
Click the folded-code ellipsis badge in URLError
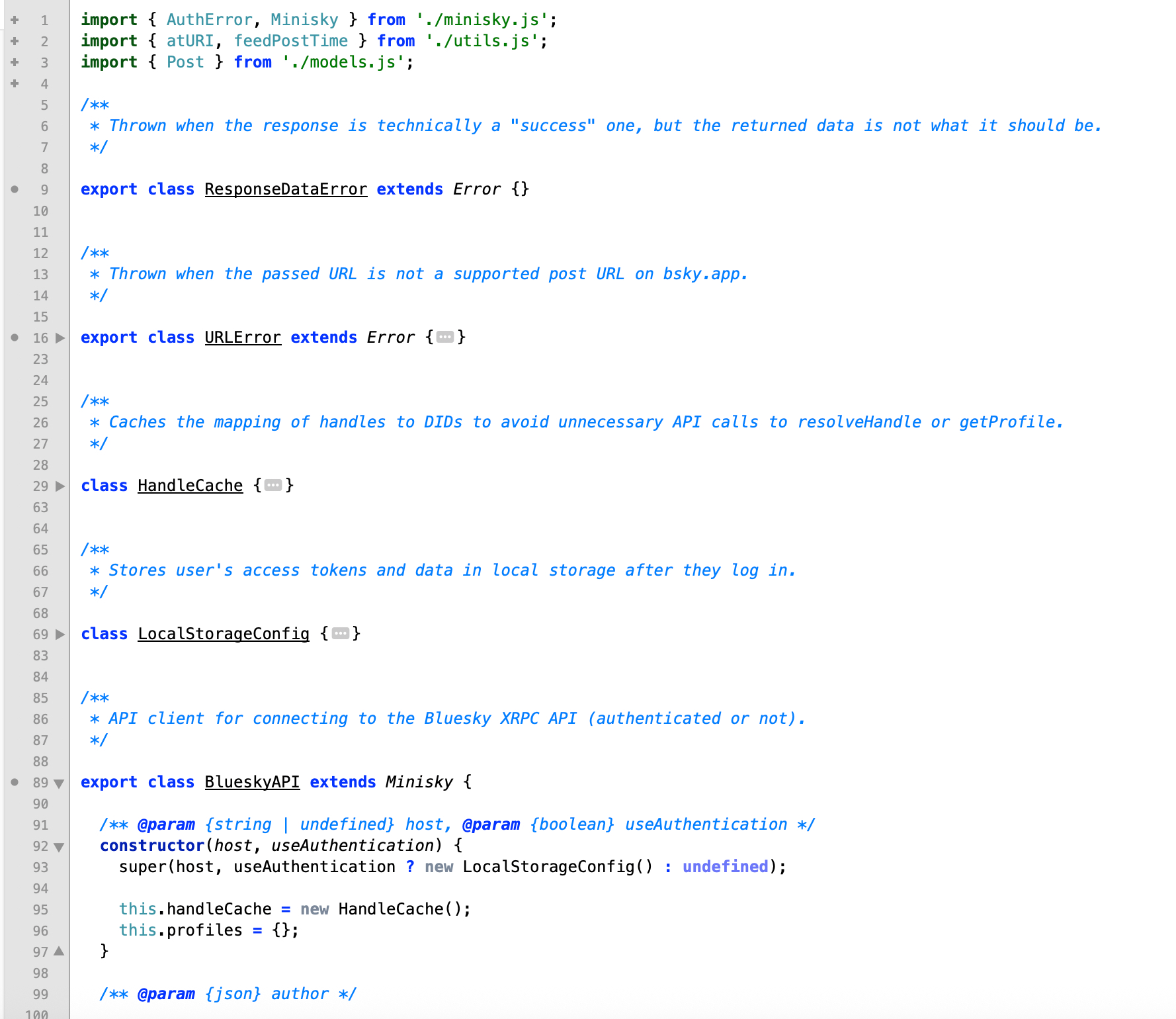pos(445,337)
